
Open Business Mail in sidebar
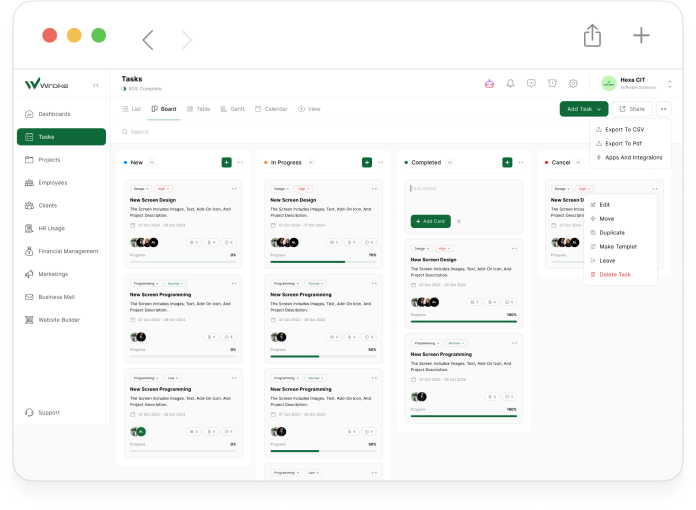point(61,297)
